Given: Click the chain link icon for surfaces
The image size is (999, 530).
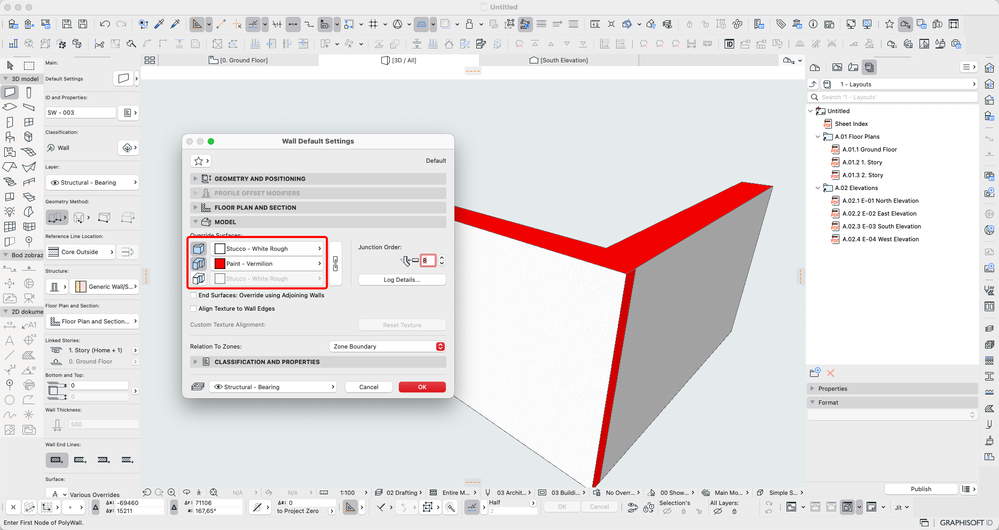Looking at the screenshot, I should (x=336, y=263).
